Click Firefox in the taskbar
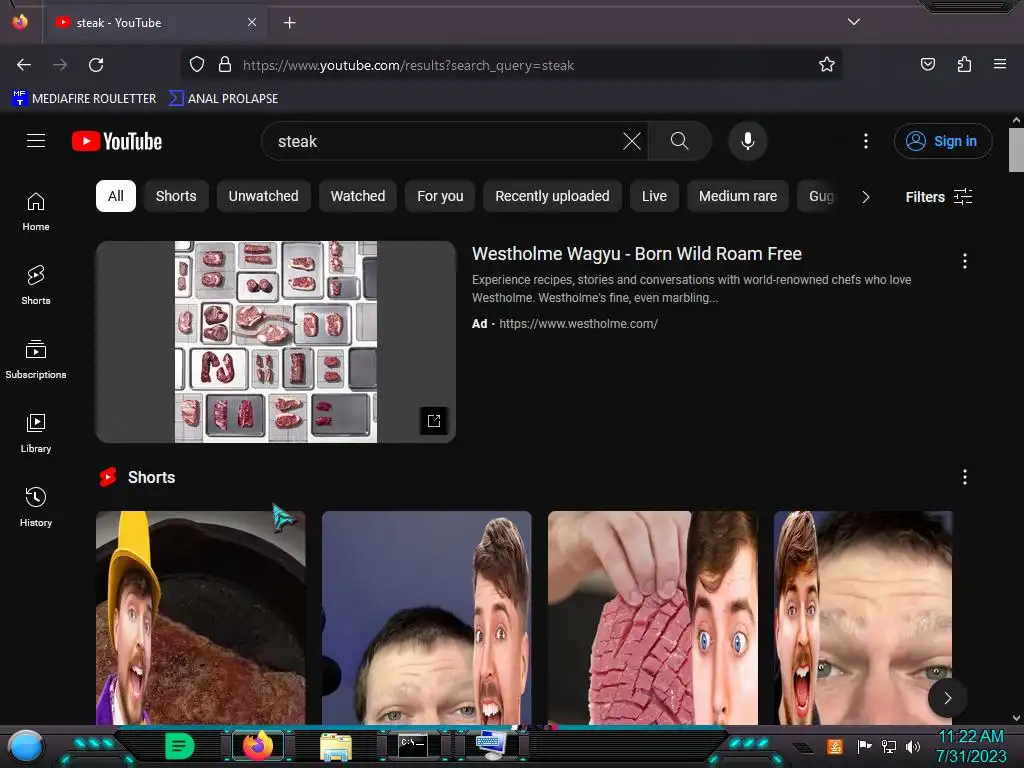Viewport: 1024px width, 768px height. click(258, 746)
